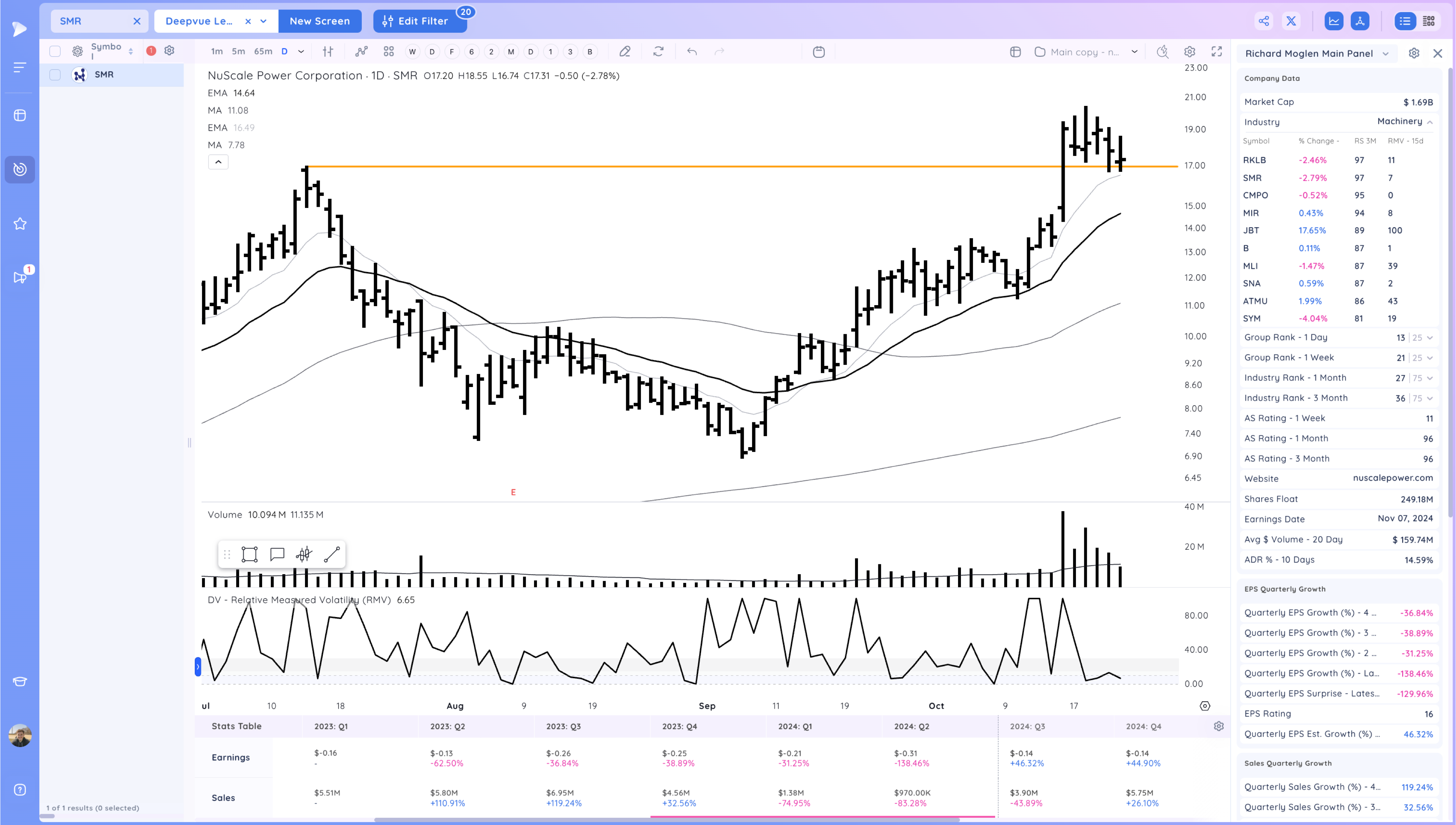Click the undo arrow in the chart toolbar
1456x825 pixels.
[x=692, y=52]
